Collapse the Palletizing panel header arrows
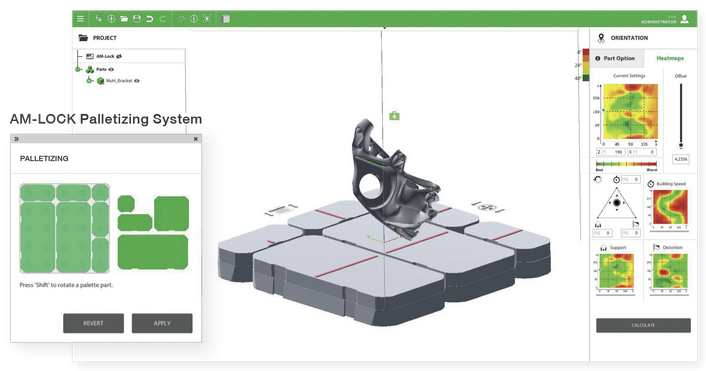Screen dimensions: 706x371 [17, 139]
